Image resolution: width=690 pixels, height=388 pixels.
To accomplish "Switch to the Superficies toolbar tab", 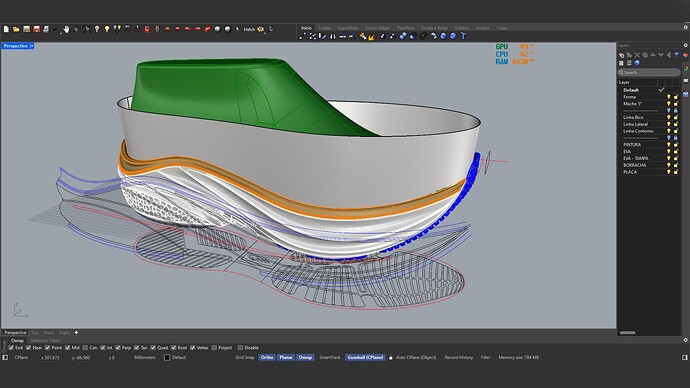I will tap(348, 28).
